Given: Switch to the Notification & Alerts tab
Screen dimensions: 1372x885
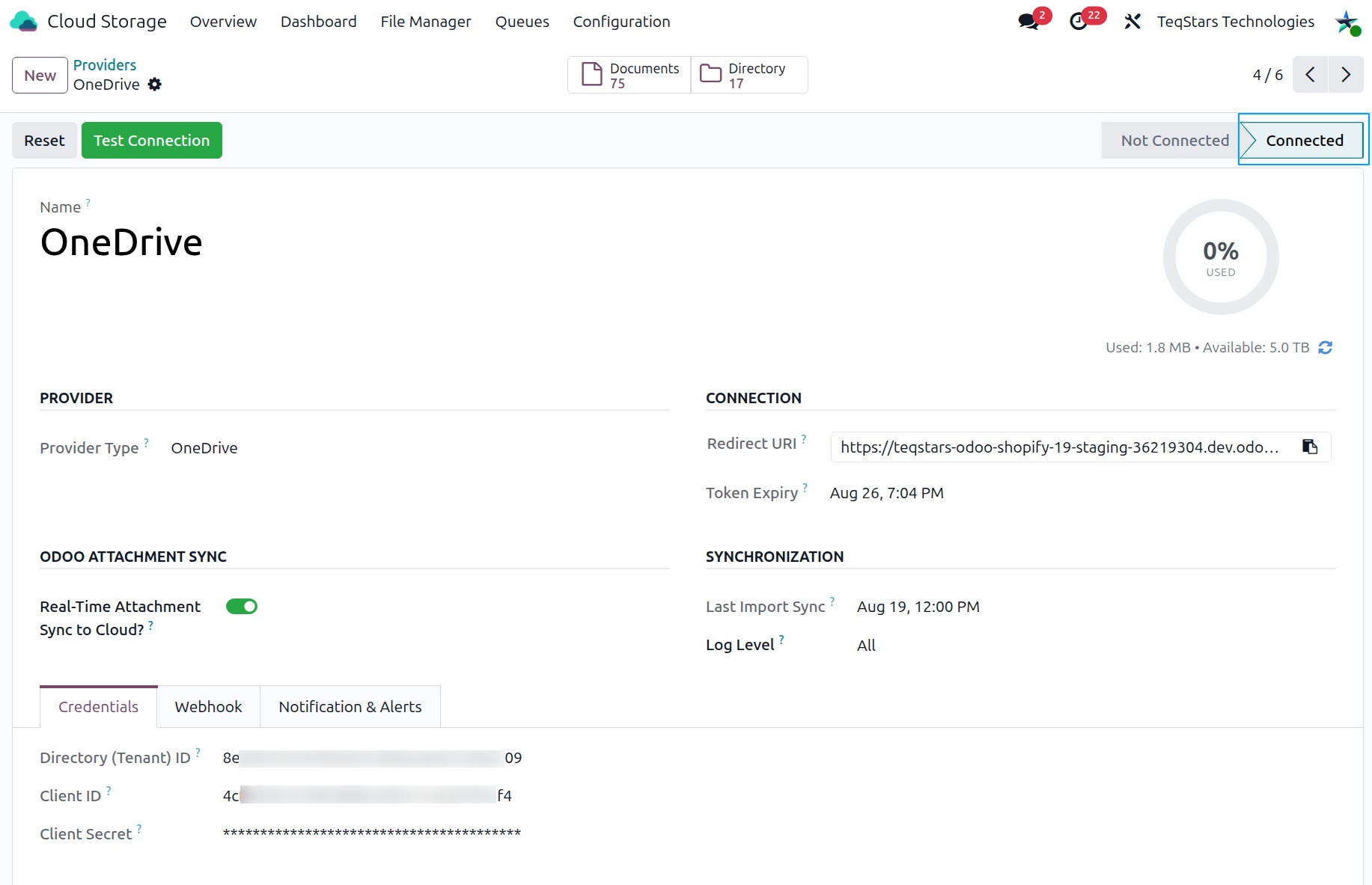Looking at the screenshot, I should pyautogui.click(x=350, y=707).
